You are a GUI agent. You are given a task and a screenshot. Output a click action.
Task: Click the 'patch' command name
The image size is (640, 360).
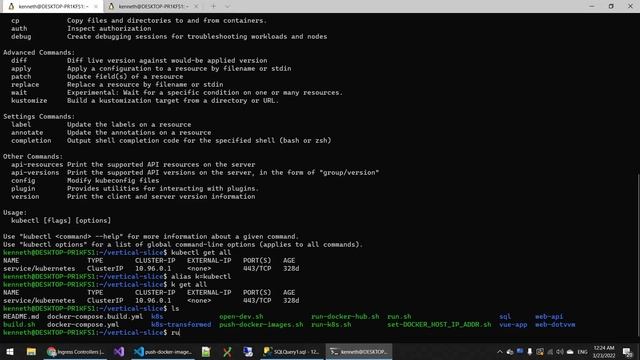[21, 76]
